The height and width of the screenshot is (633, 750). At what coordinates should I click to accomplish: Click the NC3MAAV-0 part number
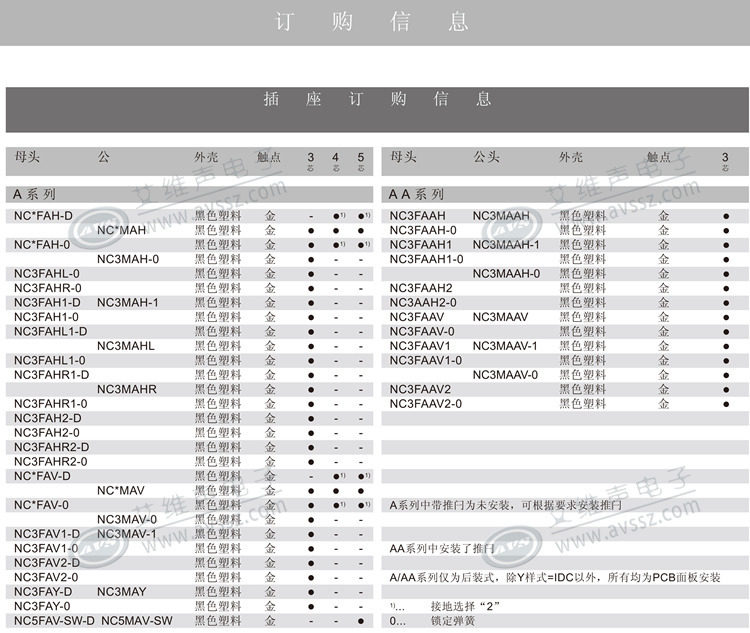[505, 375]
